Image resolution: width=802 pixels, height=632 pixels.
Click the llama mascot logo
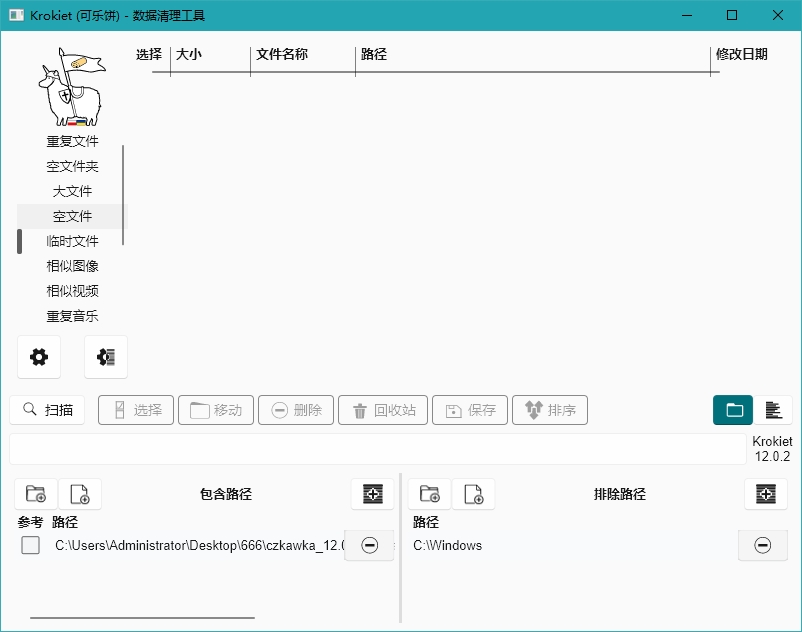(x=72, y=87)
